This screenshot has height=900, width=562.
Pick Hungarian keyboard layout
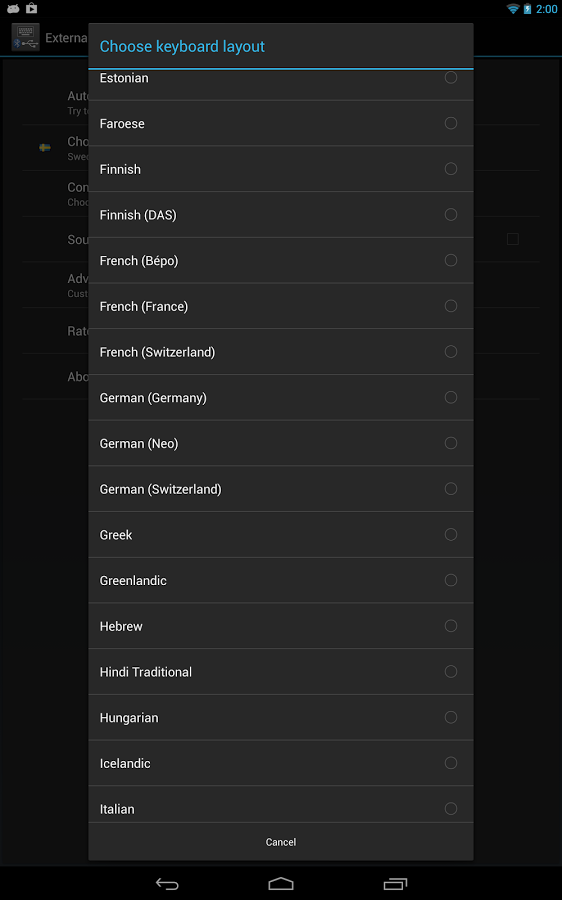tap(281, 717)
